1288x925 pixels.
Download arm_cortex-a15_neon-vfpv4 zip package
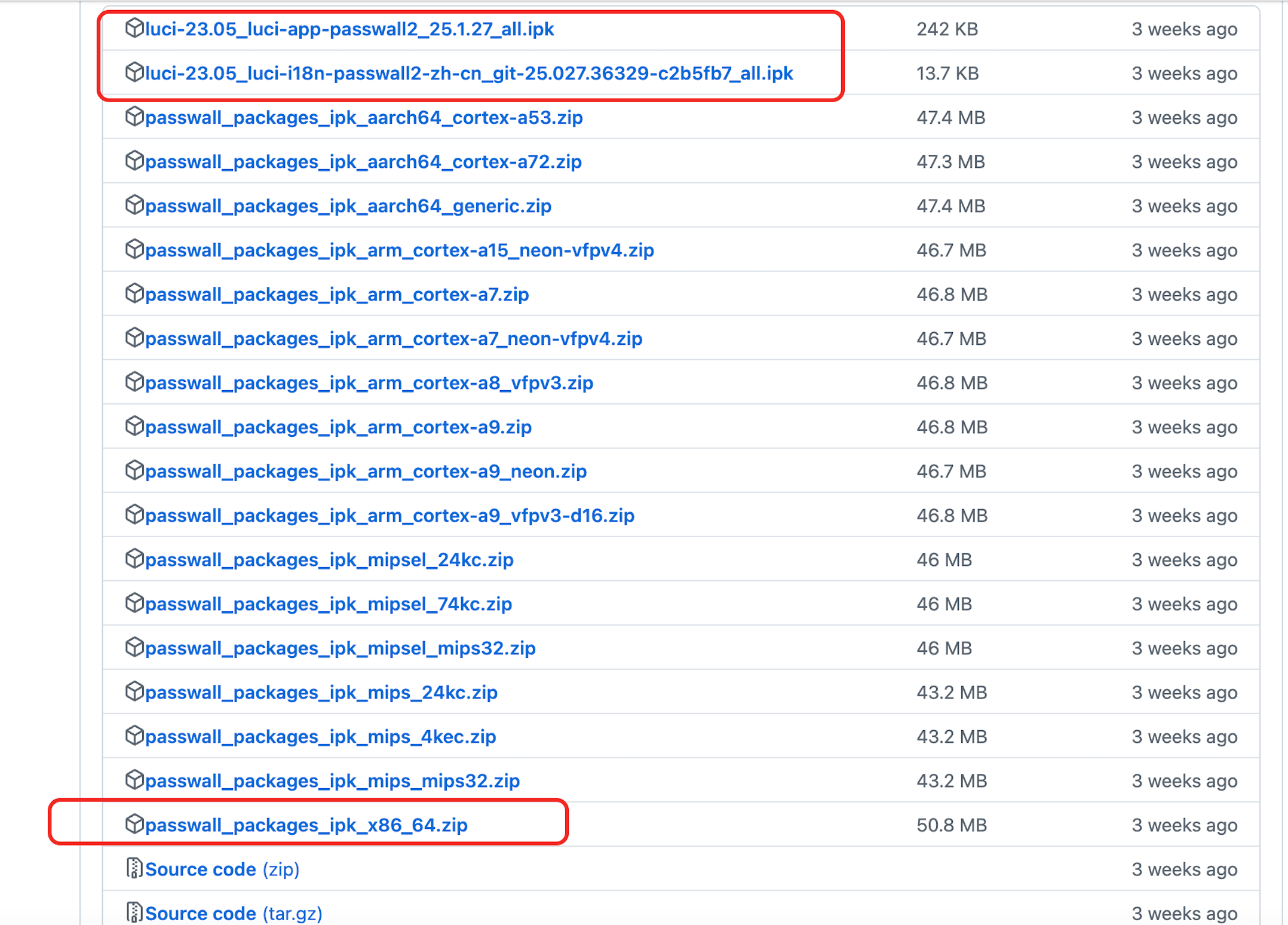click(399, 250)
